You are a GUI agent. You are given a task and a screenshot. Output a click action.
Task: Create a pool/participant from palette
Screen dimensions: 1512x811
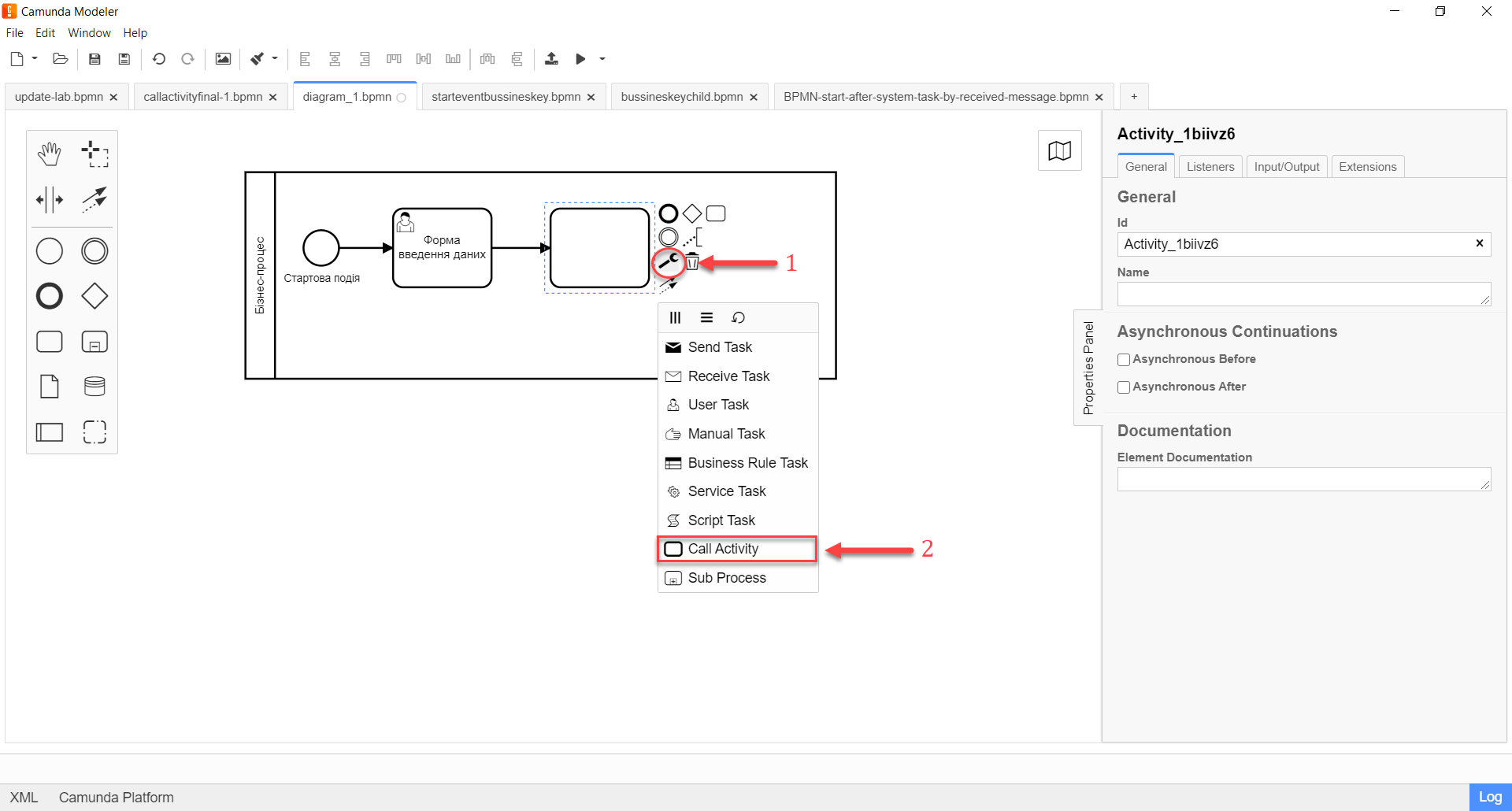pyautogui.click(x=50, y=431)
